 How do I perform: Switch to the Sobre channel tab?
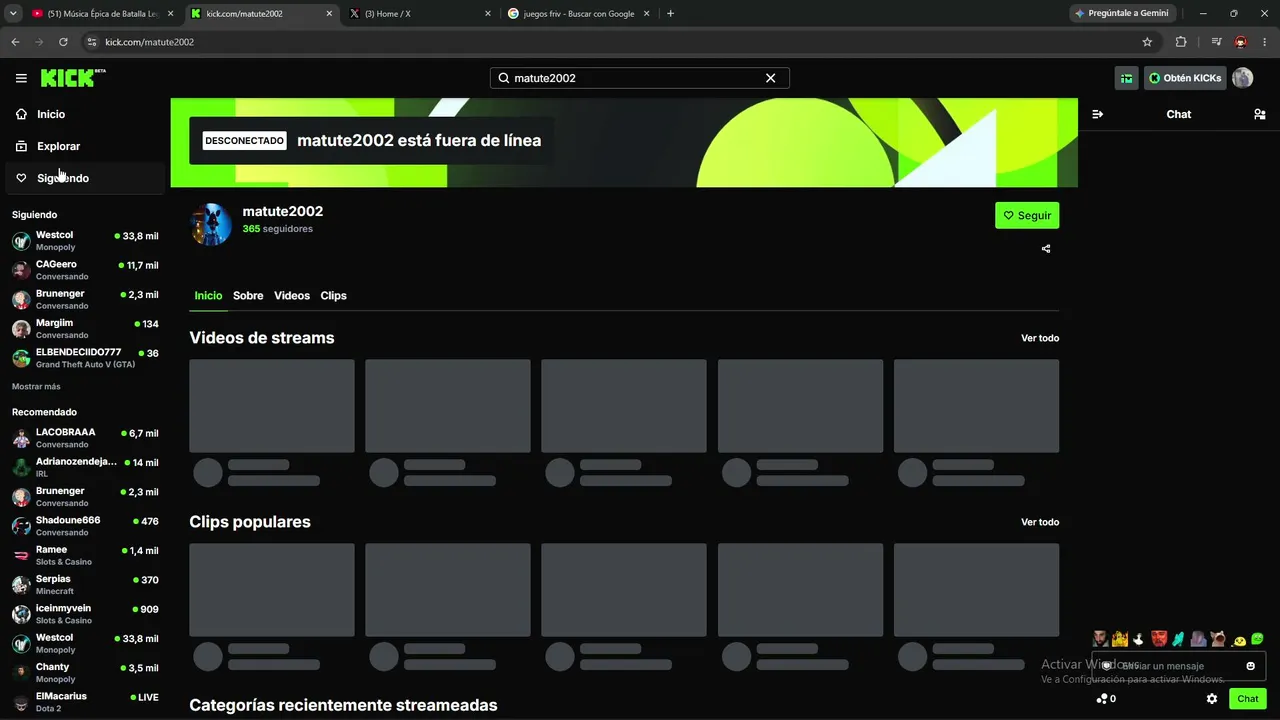[x=248, y=296]
